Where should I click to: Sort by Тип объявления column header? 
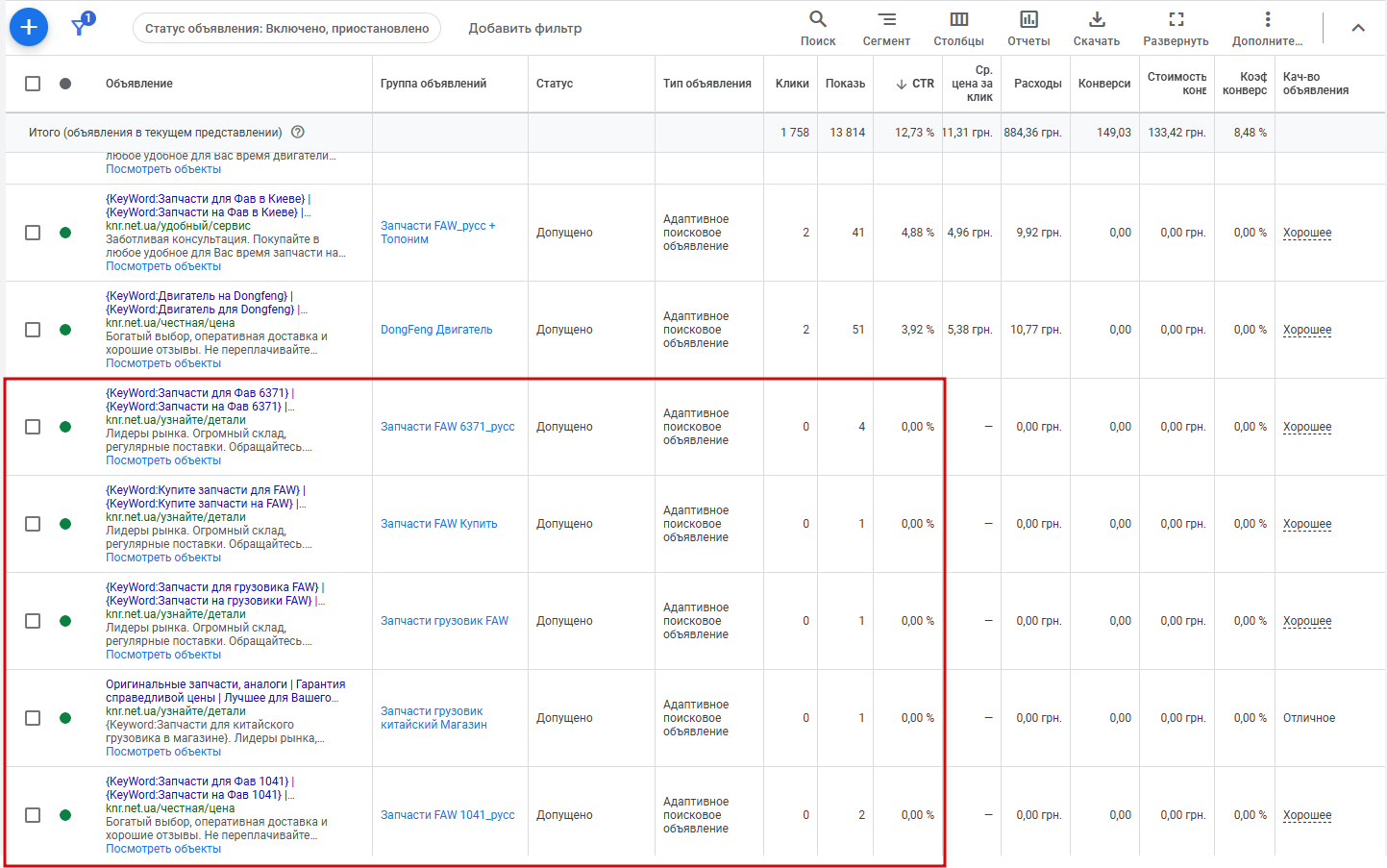707,84
